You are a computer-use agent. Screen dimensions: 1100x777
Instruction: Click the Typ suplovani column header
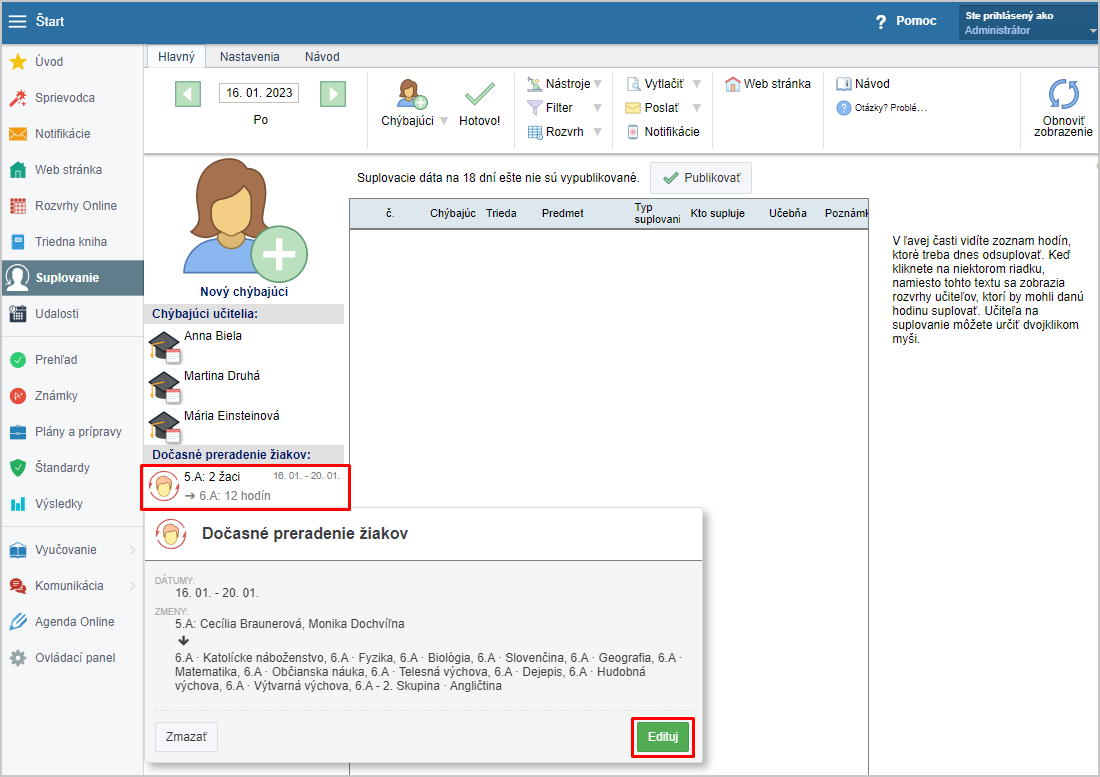(x=657, y=213)
